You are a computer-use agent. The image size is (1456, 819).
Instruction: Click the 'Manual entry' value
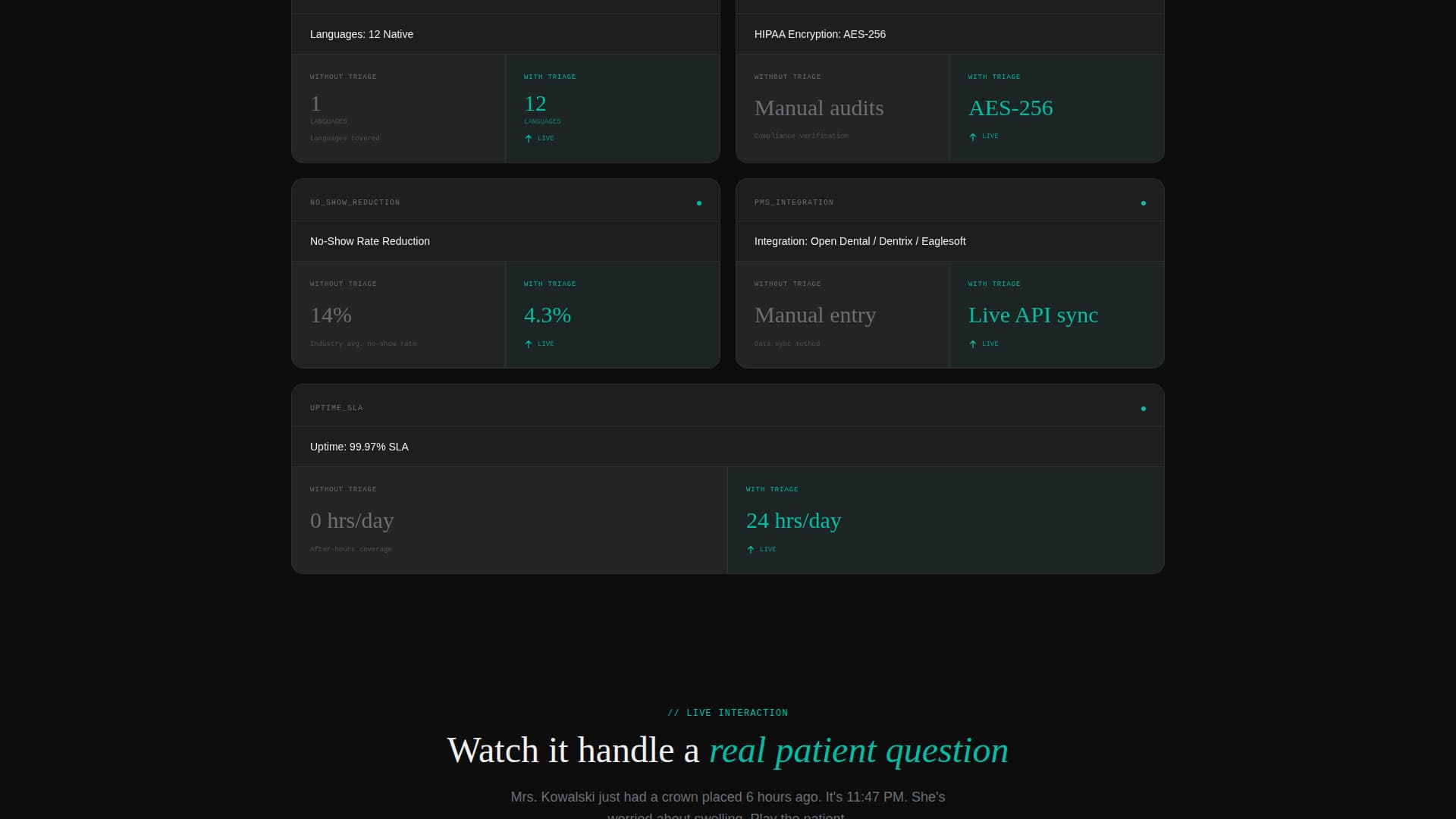point(815,315)
